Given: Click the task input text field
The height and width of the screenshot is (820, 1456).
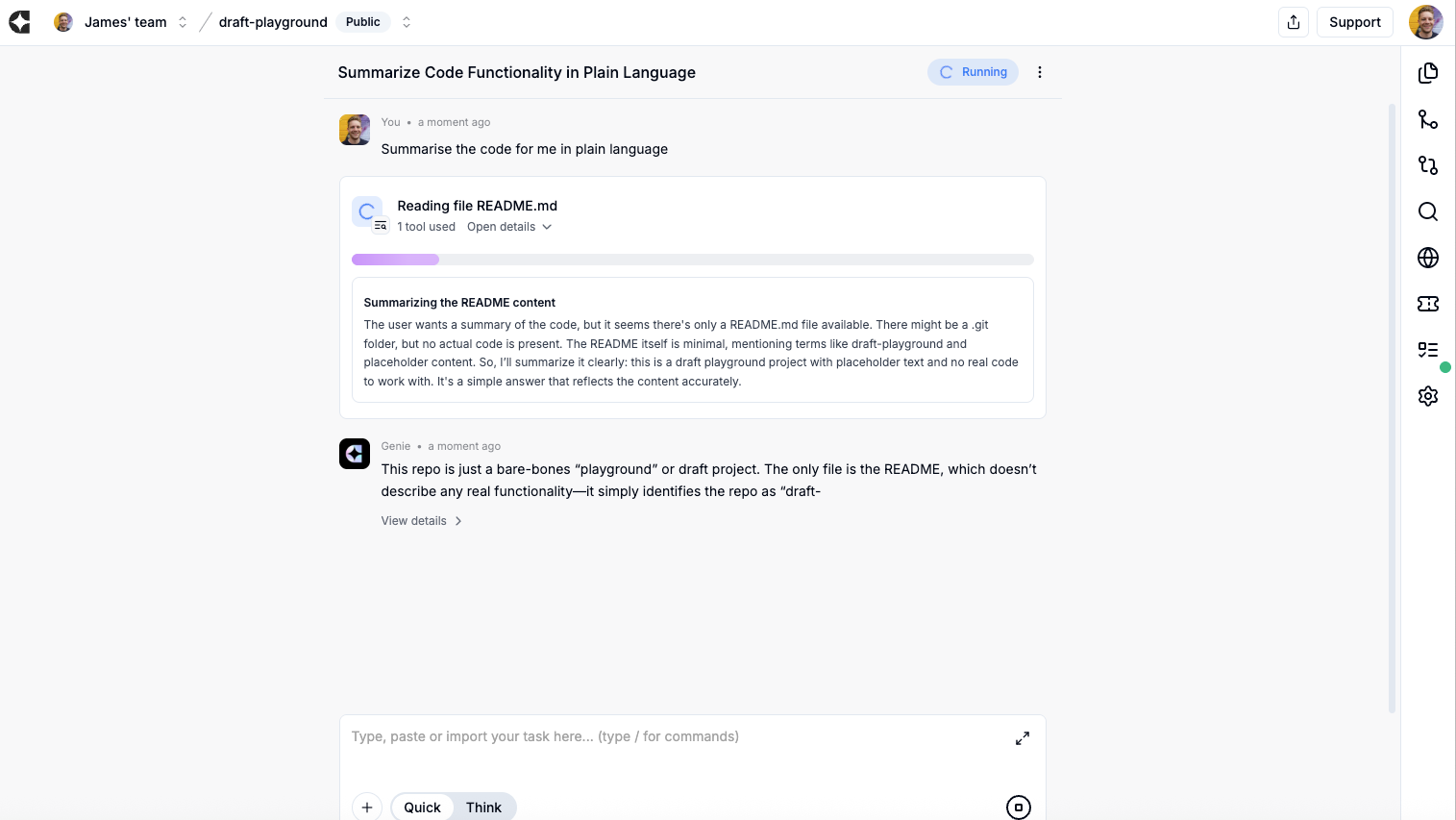Looking at the screenshot, I should [673, 737].
